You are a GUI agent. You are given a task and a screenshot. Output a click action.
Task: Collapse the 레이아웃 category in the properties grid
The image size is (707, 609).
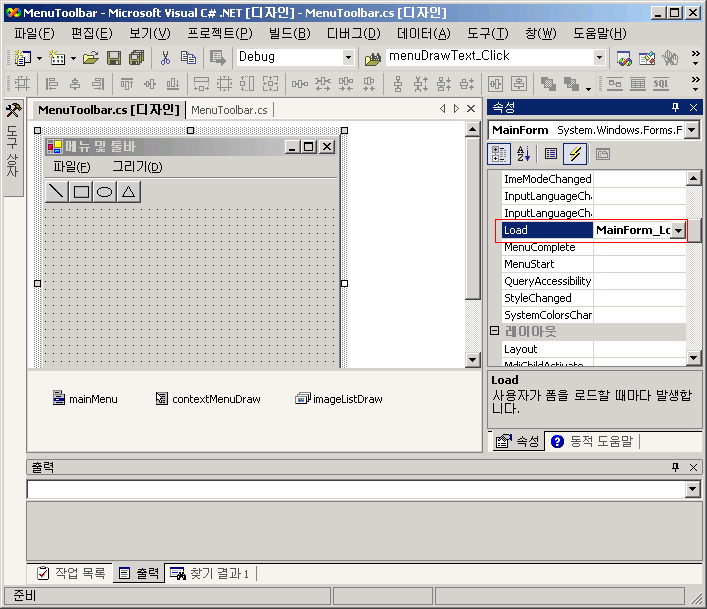point(494,332)
